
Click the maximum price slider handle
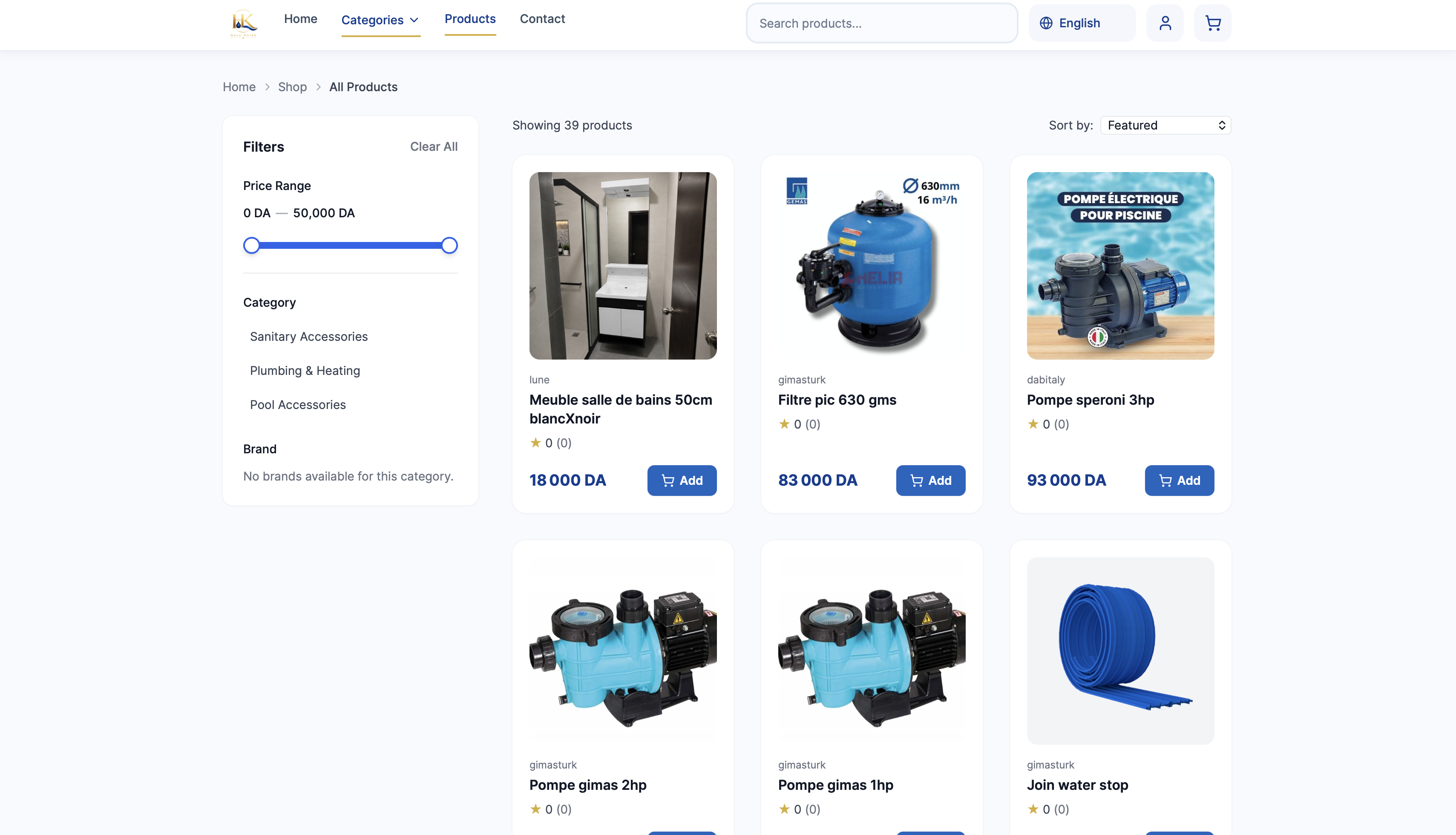tap(449, 245)
